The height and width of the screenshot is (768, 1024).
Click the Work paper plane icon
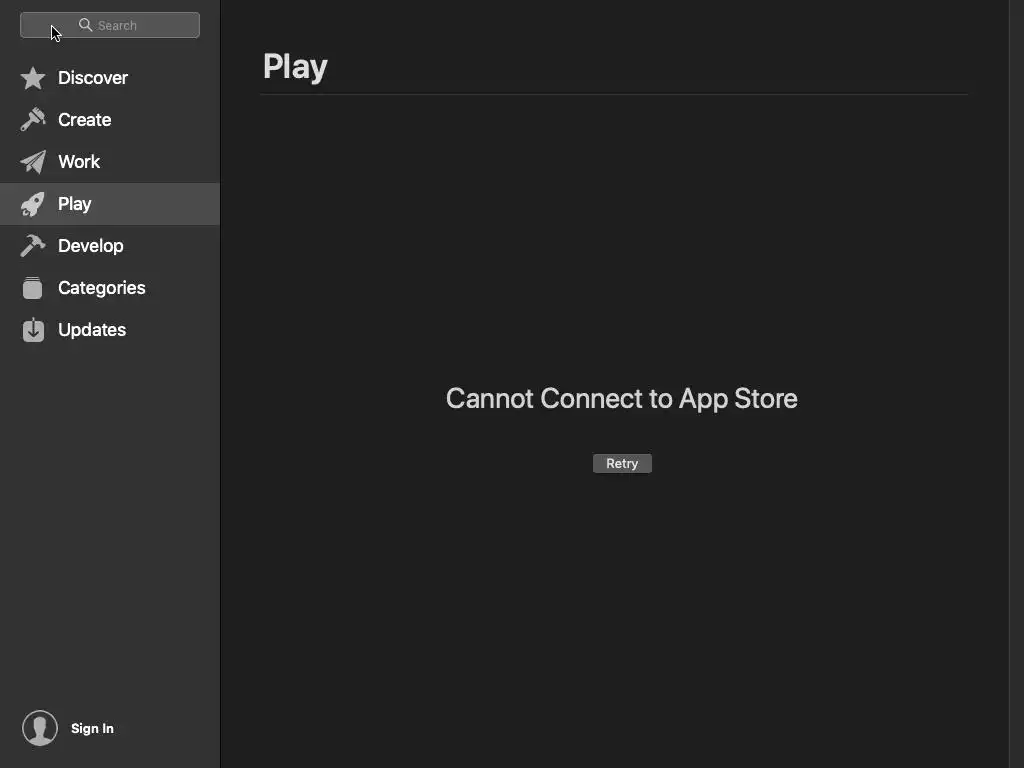point(33,162)
